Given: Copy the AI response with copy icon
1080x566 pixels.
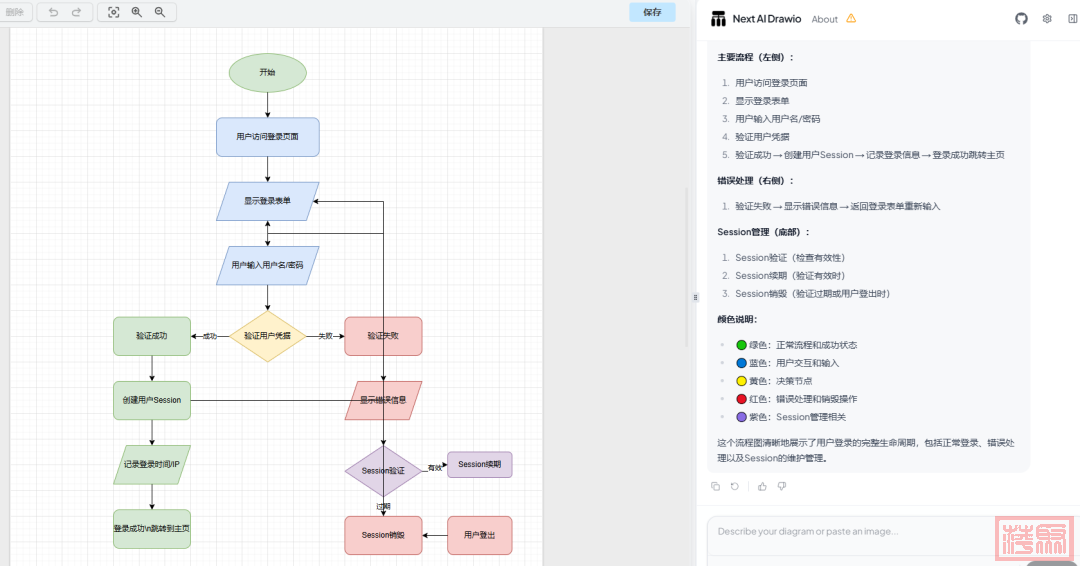Looking at the screenshot, I should [715, 486].
